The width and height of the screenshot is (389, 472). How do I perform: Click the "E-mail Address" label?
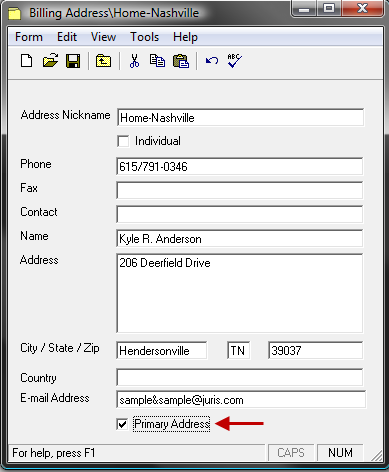click(x=55, y=398)
